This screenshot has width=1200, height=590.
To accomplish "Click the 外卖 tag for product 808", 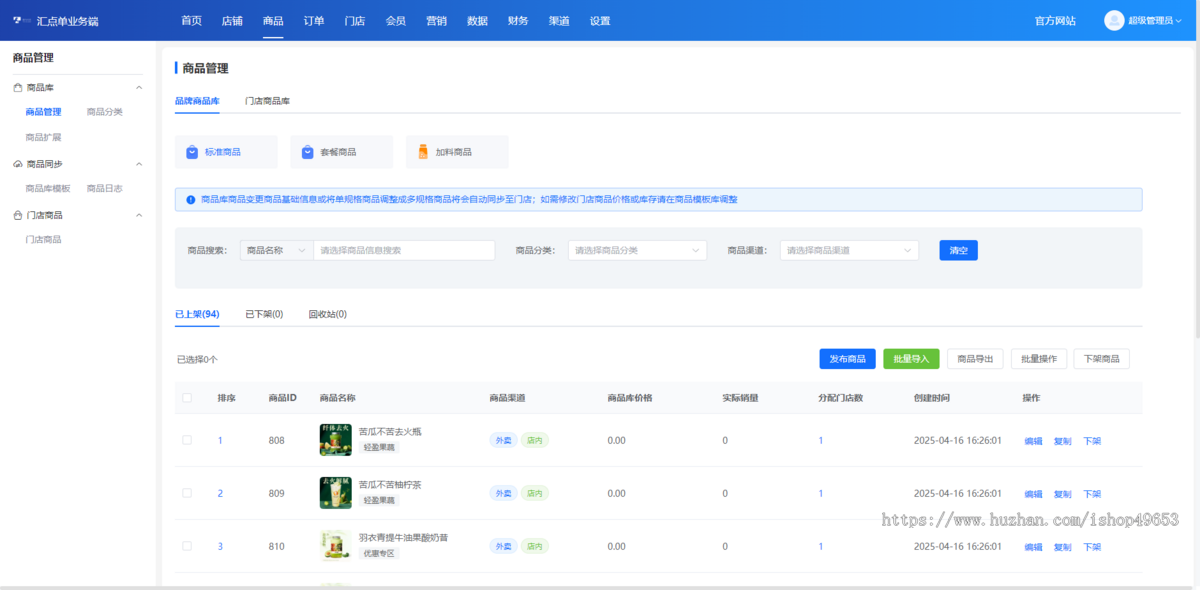I will pyautogui.click(x=502, y=440).
